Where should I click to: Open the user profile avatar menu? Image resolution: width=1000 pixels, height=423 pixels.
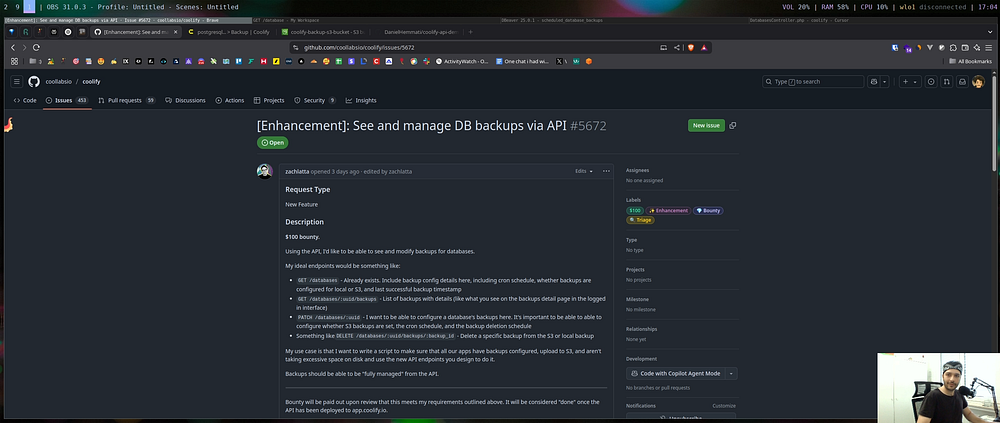[978, 82]
